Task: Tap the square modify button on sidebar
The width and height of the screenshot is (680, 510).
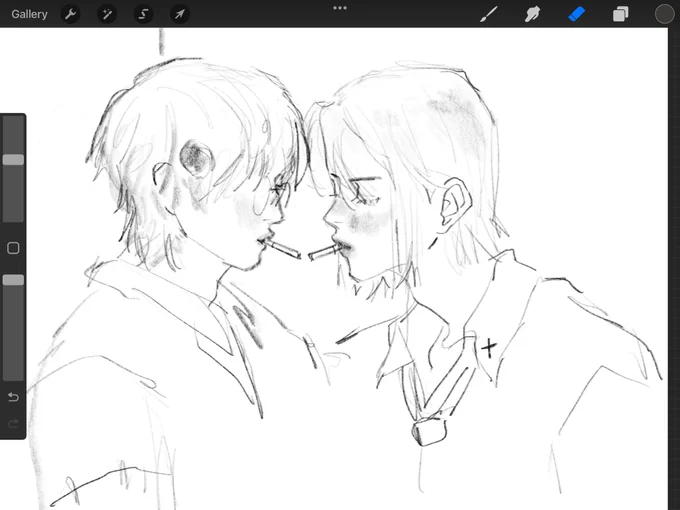Action: click(x=13, y=248)
